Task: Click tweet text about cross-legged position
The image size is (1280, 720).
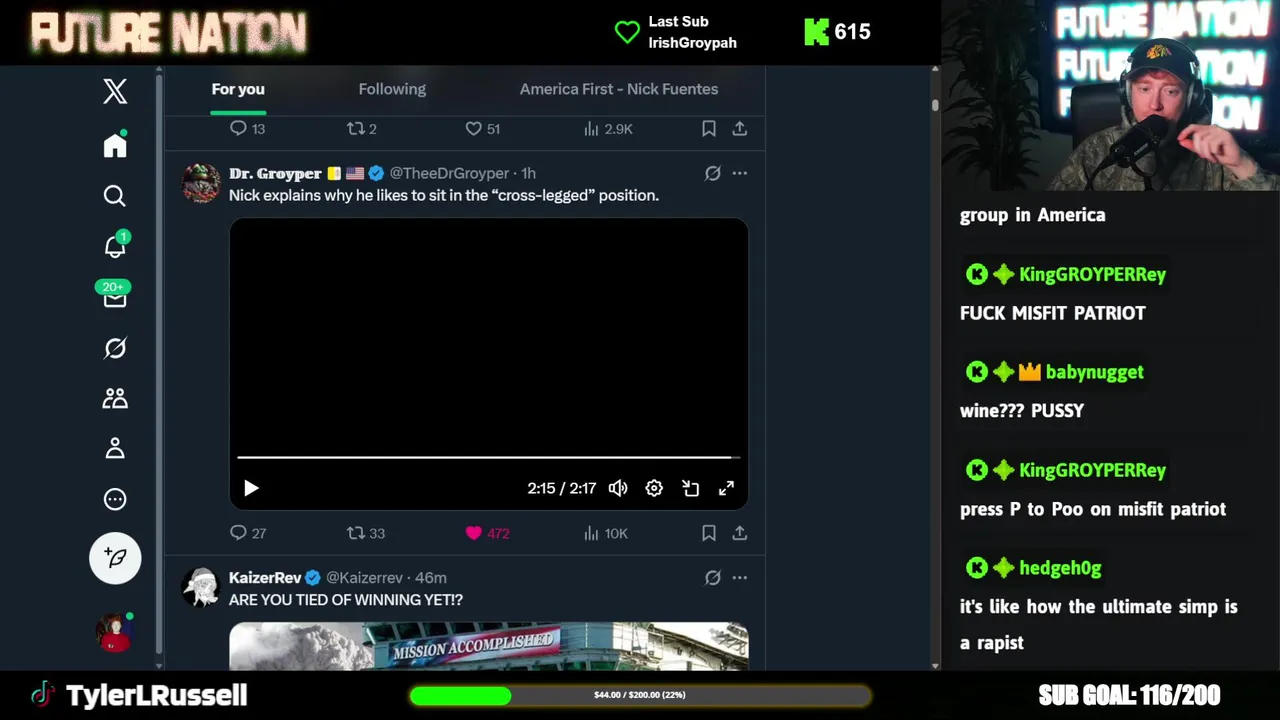Action: pyautogui.click(x=444, y=195)
